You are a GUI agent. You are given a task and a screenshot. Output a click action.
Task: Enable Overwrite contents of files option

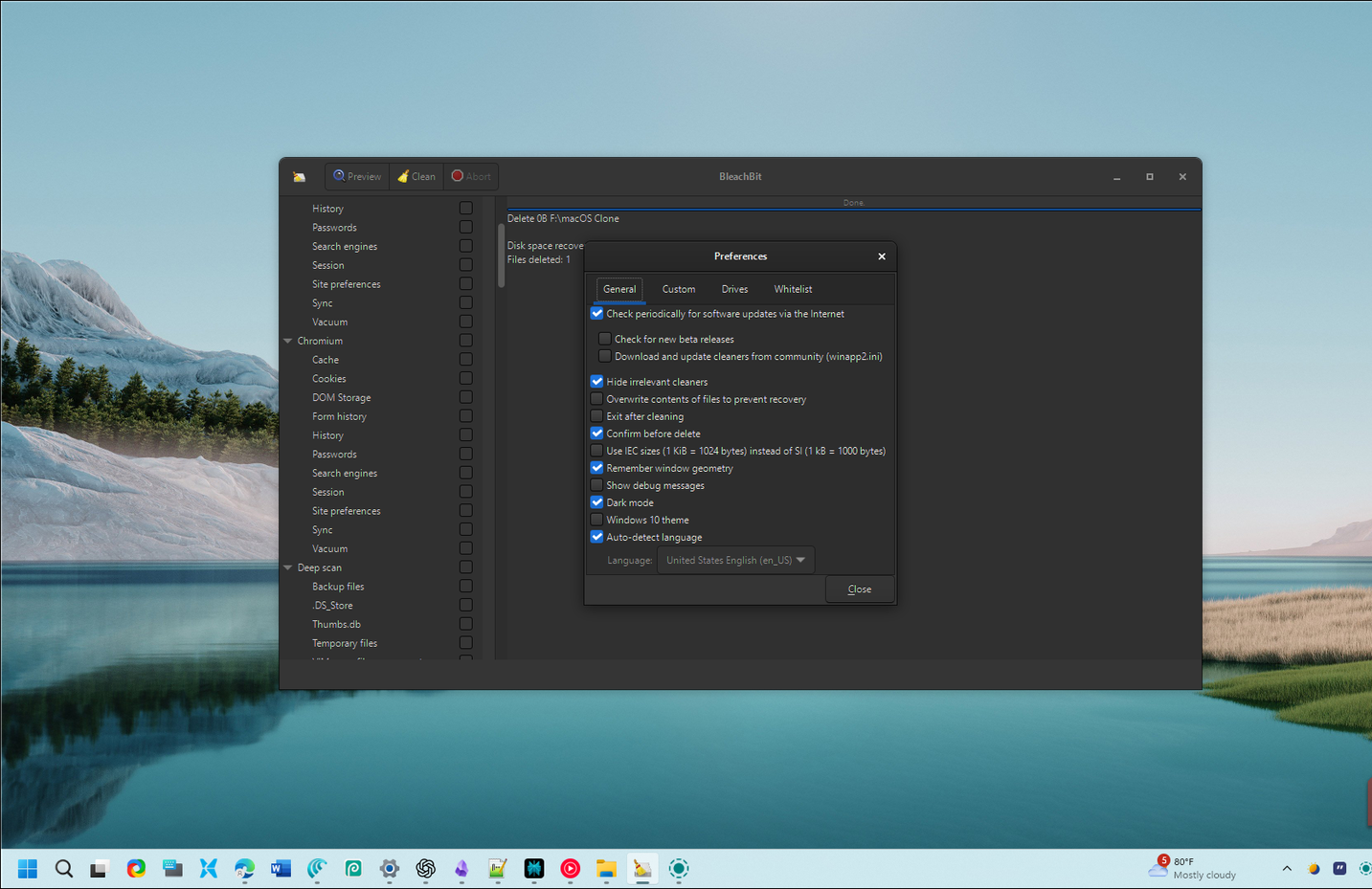click(x=597, y=399)
